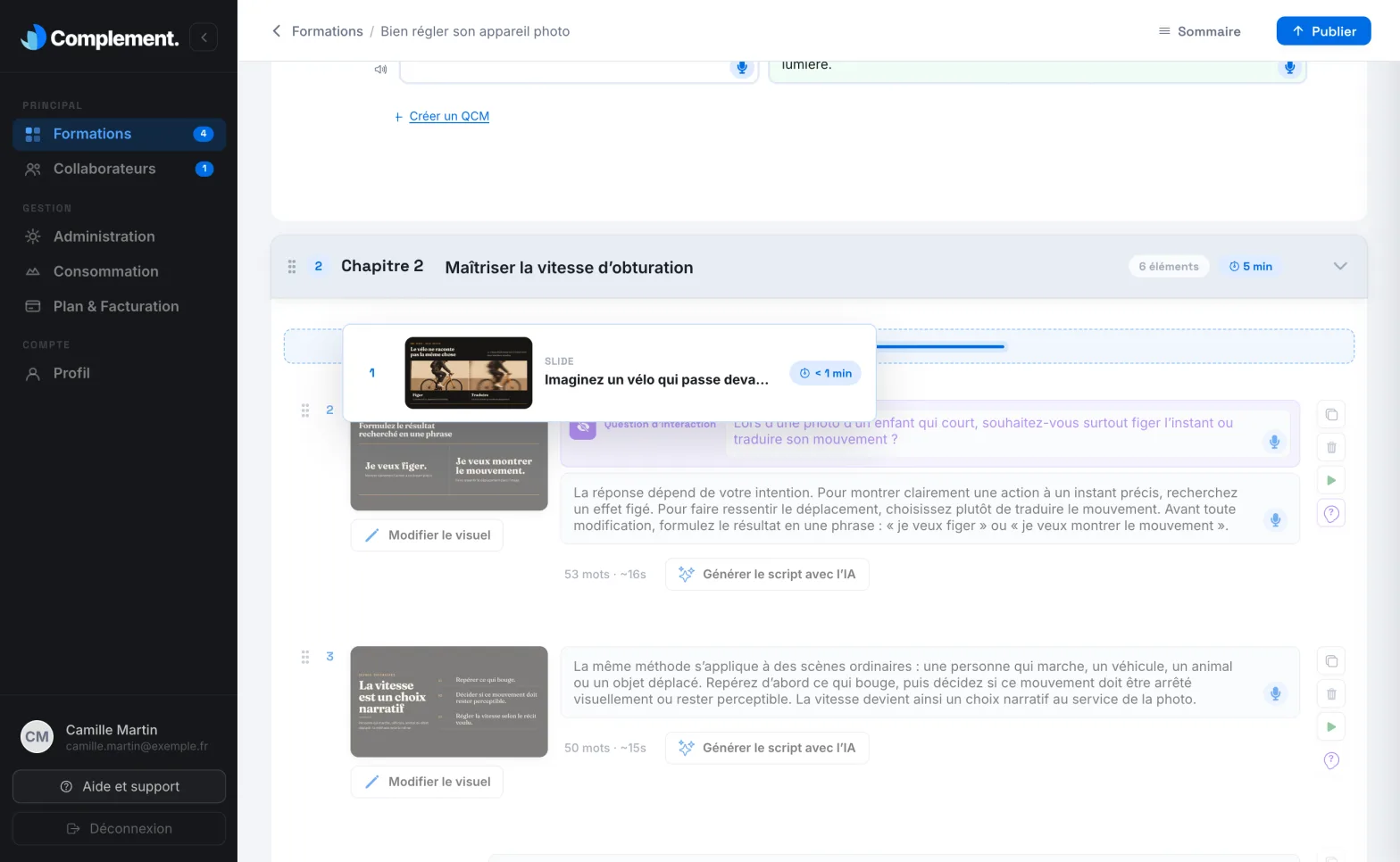This screenshot has height=862, width=1400.
Task: Duplicate slide 2 with the copy icon
Action: pyautogui.click(x=1331, y=414)
